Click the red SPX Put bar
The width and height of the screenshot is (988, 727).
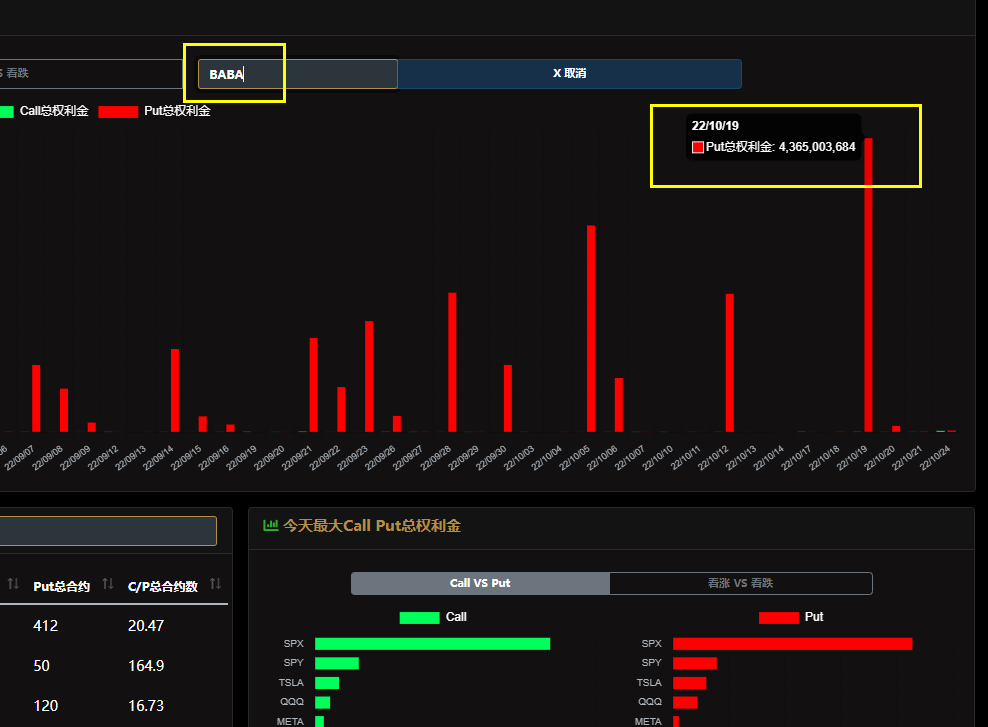tap(793, 644)
